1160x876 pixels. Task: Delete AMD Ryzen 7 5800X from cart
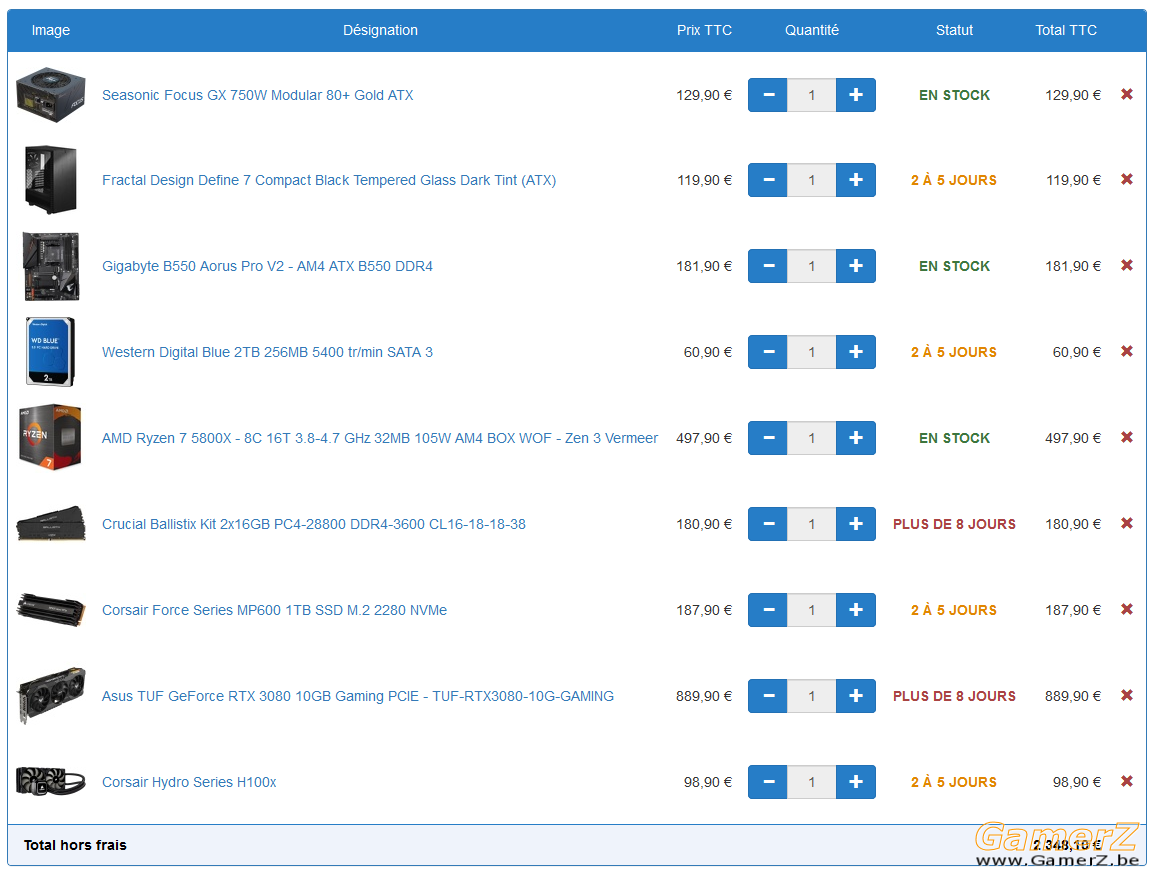[1127, 437]
